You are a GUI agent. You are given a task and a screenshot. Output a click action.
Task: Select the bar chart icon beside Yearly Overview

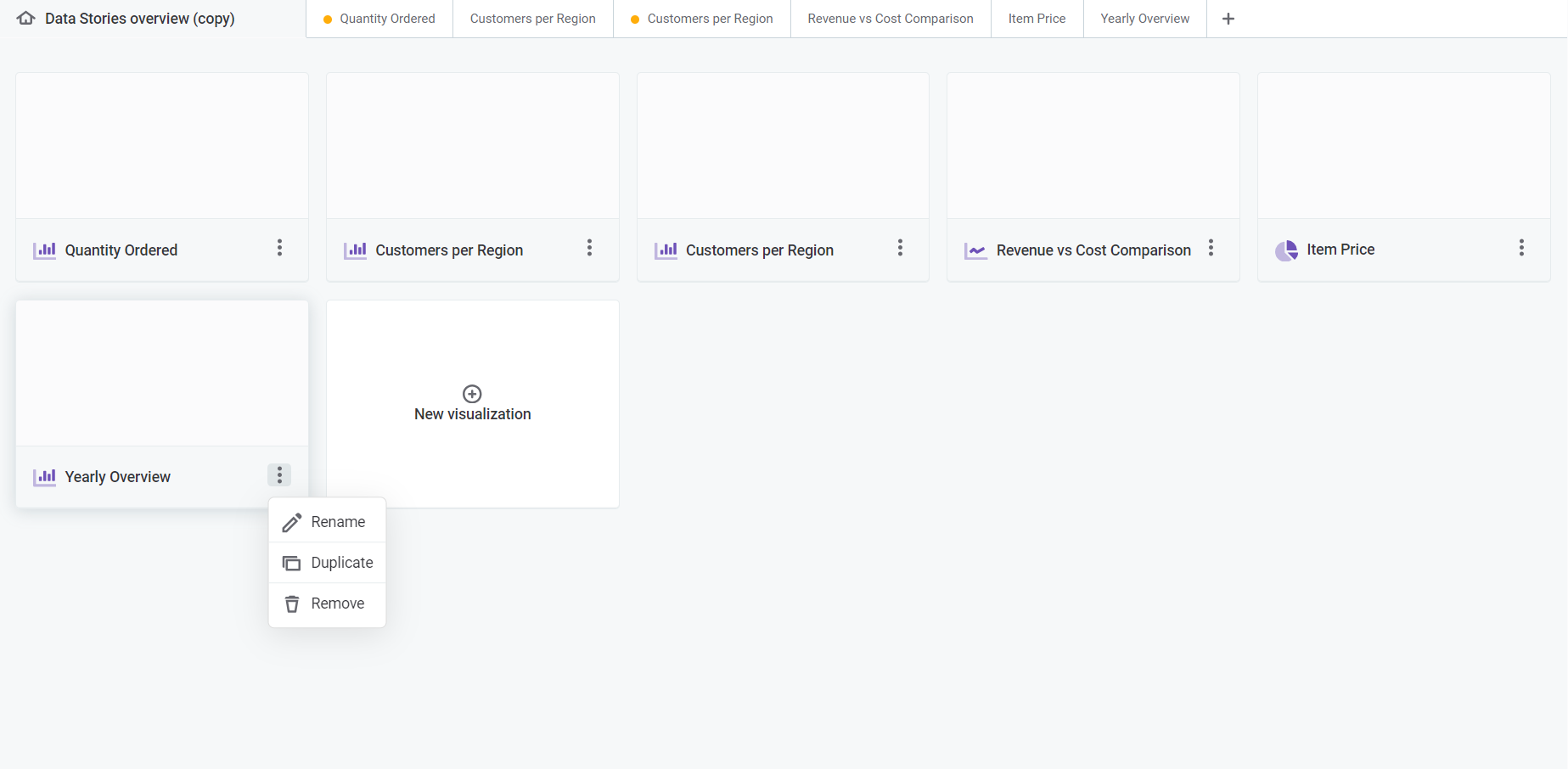(x=43, y=477)
